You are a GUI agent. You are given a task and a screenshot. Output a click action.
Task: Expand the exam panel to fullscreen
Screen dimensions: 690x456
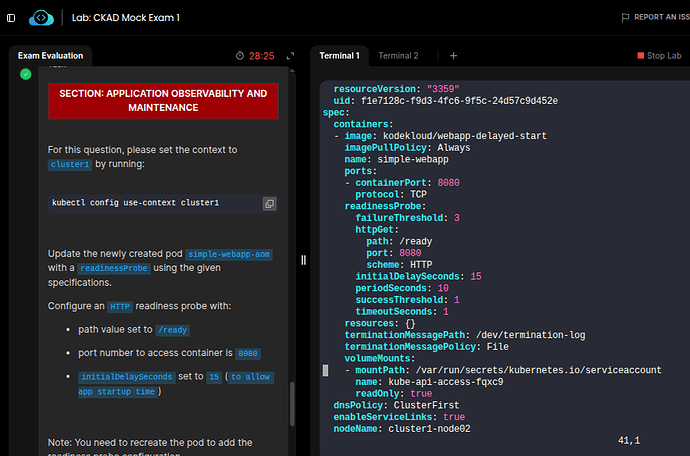pyautogui.click(x=290, y=56)
